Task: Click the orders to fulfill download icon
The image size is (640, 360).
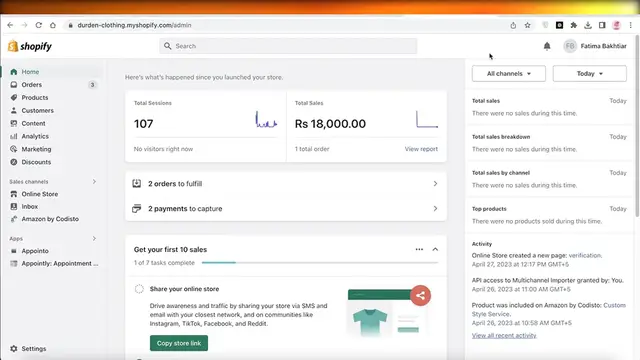Action: coord(137,184)
